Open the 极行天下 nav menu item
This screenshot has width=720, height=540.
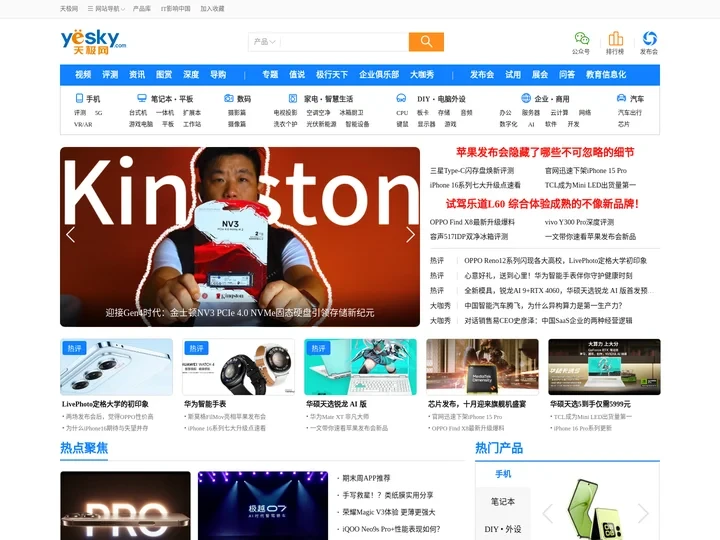click(x=332, y=74)
